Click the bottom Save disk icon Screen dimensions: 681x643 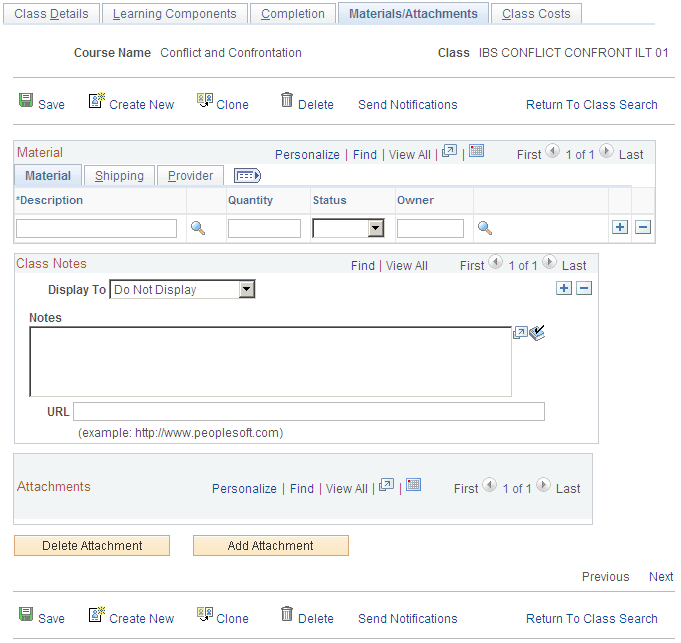click(x=26, y=614)
